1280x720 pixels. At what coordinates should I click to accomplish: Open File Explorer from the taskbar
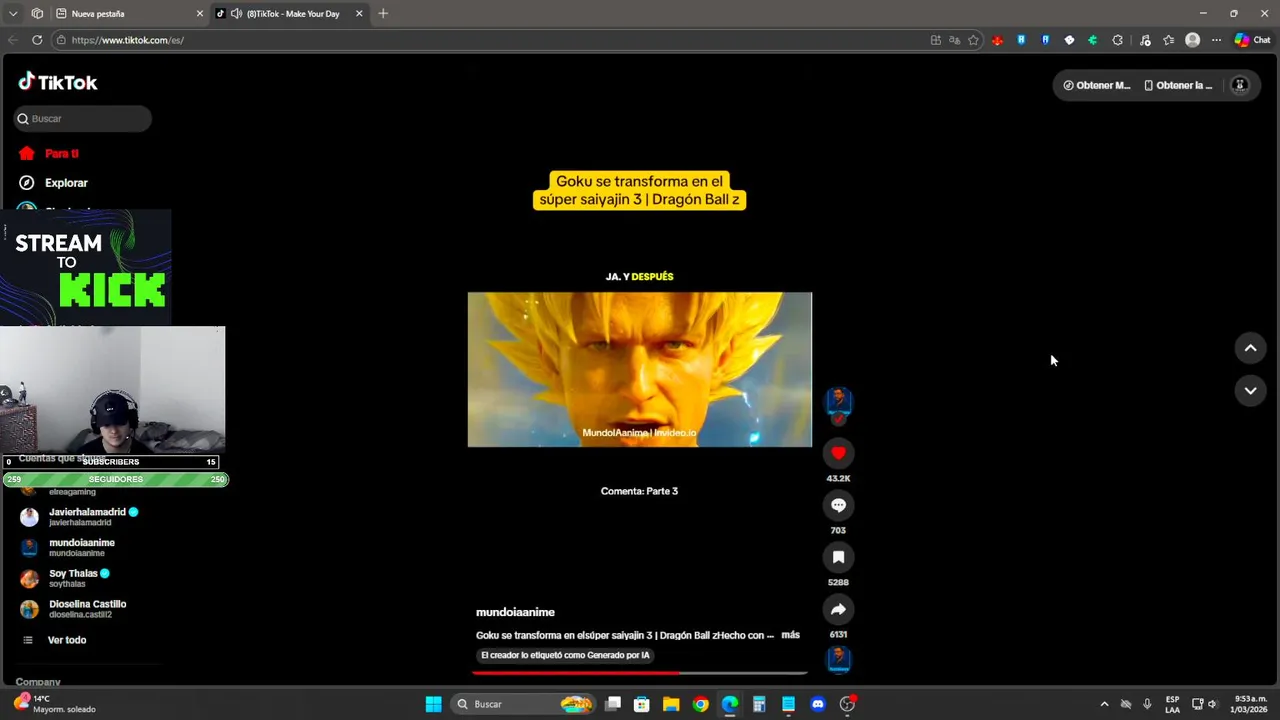(x=671, y=704)
